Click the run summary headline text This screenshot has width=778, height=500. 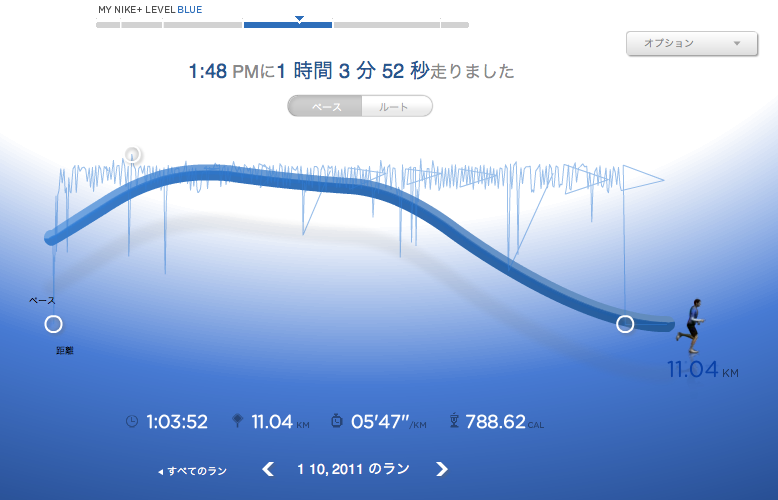click(351, 71)
